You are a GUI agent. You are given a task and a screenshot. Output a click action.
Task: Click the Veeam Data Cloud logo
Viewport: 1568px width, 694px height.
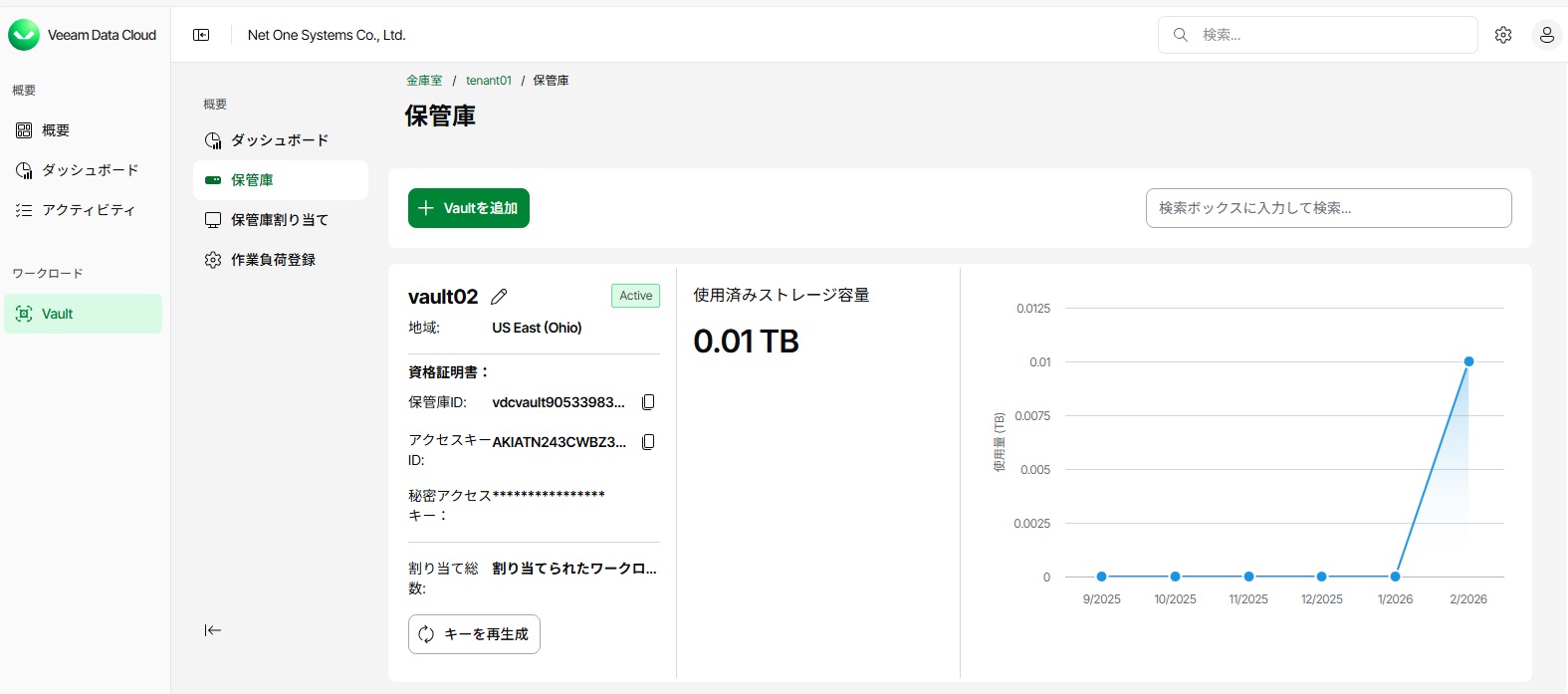[x=24, y=35]
